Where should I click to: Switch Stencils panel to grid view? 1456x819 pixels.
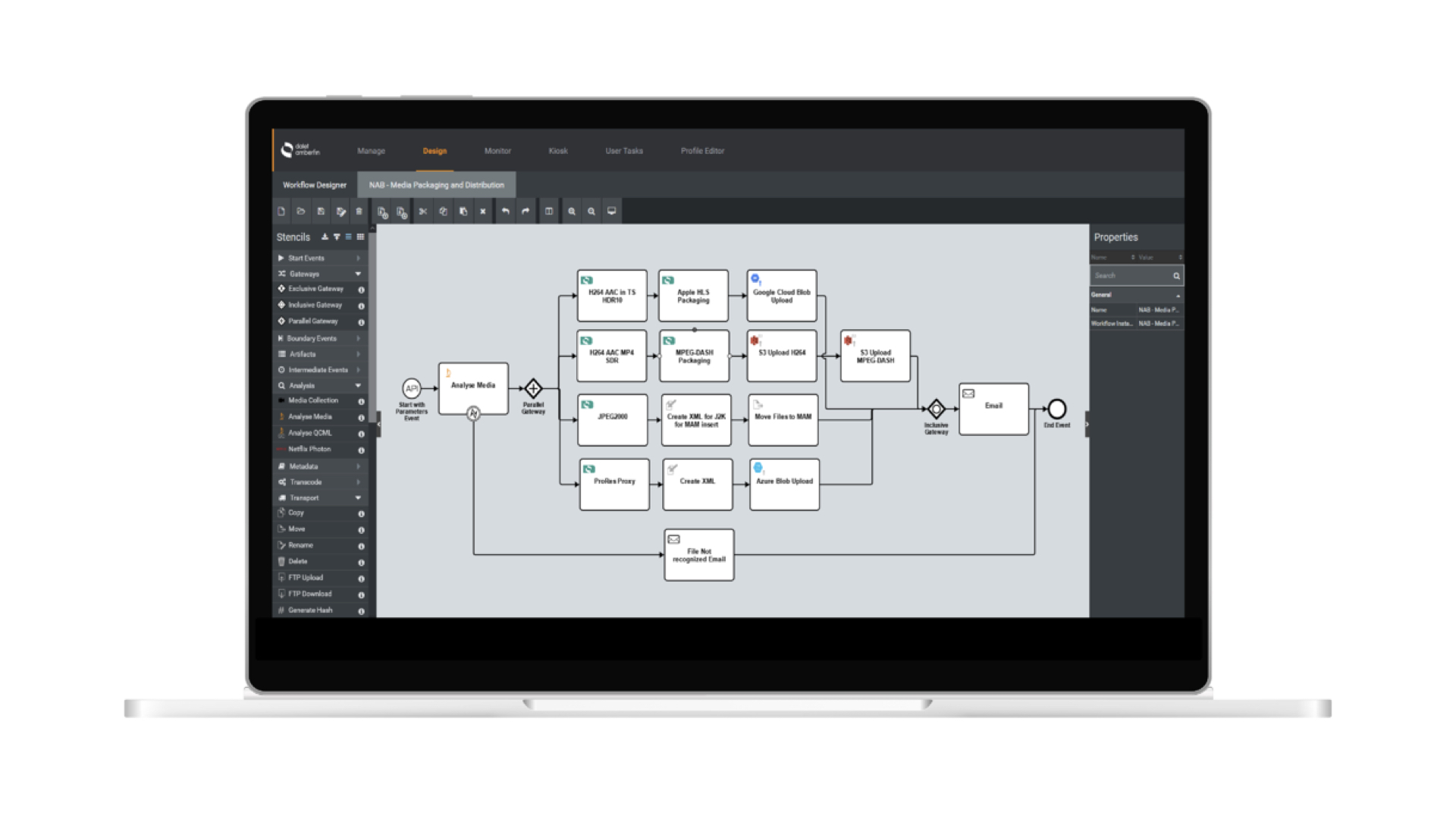coord(360,237)
